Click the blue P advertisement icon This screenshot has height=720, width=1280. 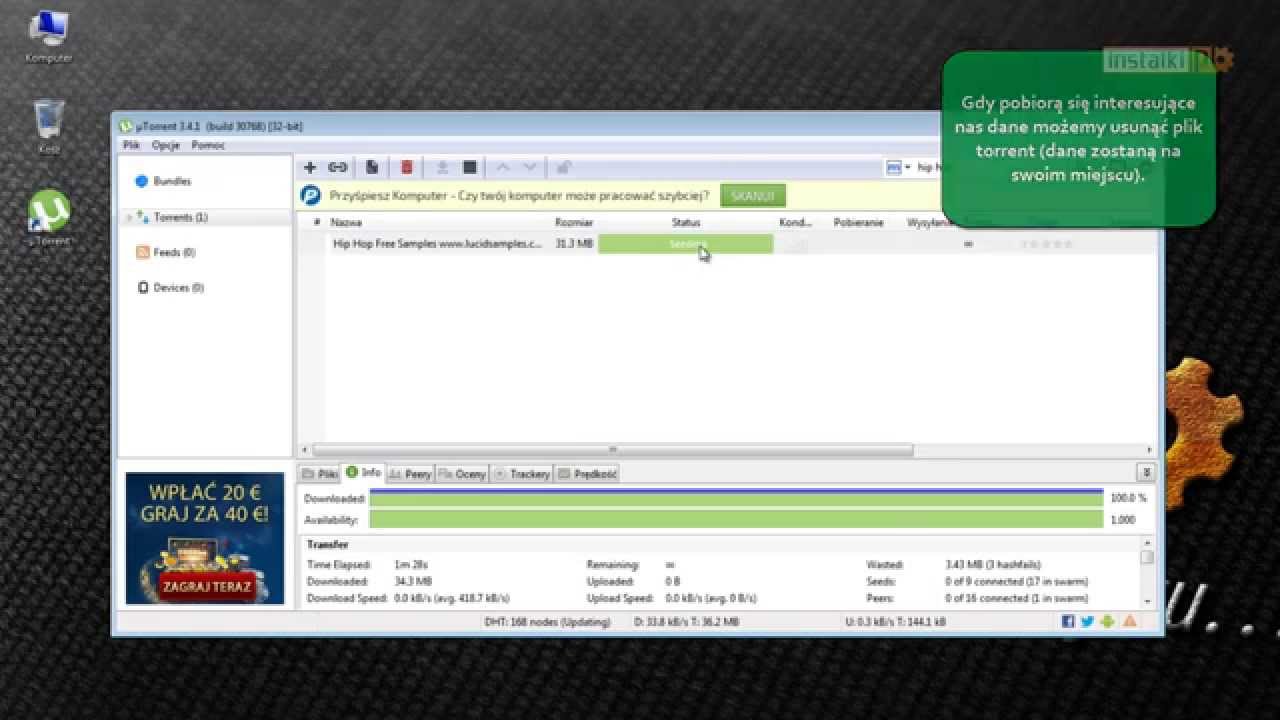[x=311, y=195]
